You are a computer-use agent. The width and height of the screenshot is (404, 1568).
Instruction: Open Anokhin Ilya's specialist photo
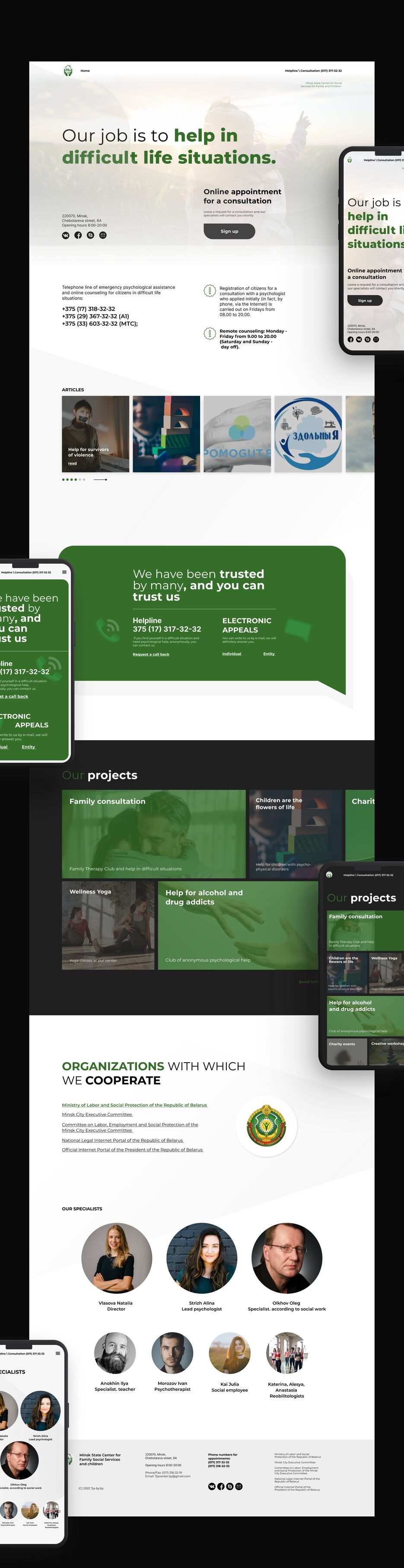[x=115, y=1353]
